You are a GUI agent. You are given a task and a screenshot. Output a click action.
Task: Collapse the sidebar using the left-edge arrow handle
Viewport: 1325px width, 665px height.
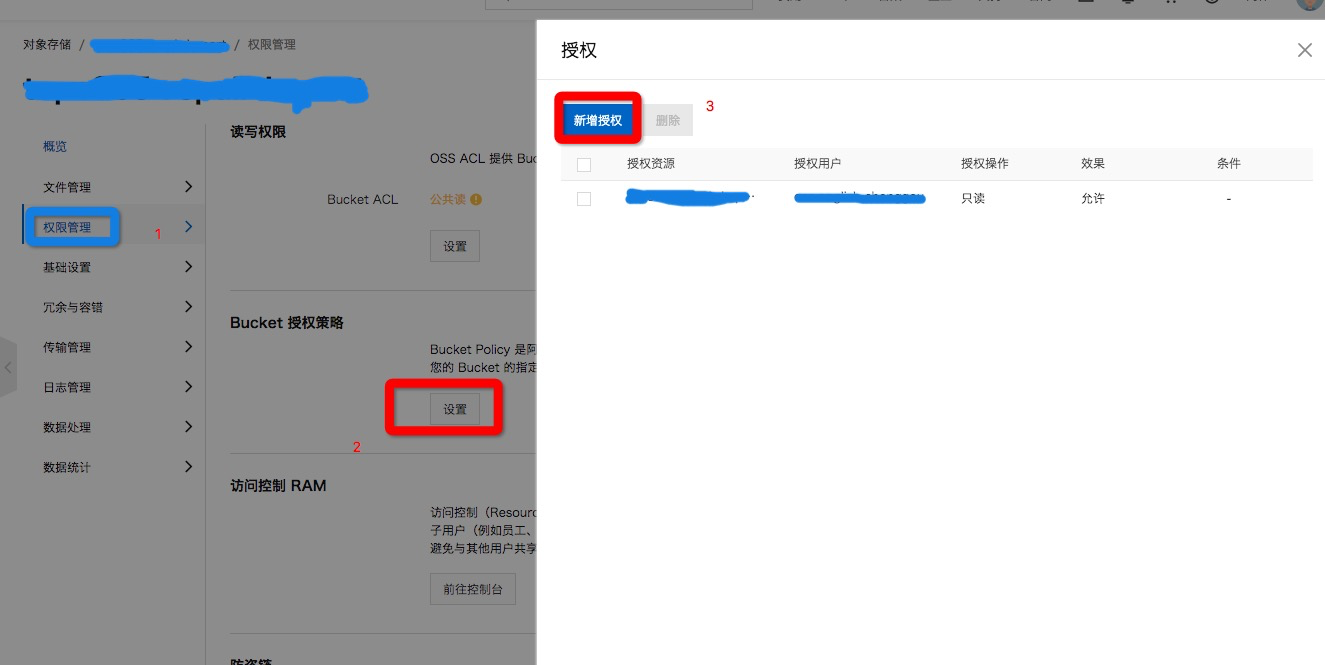8,368
